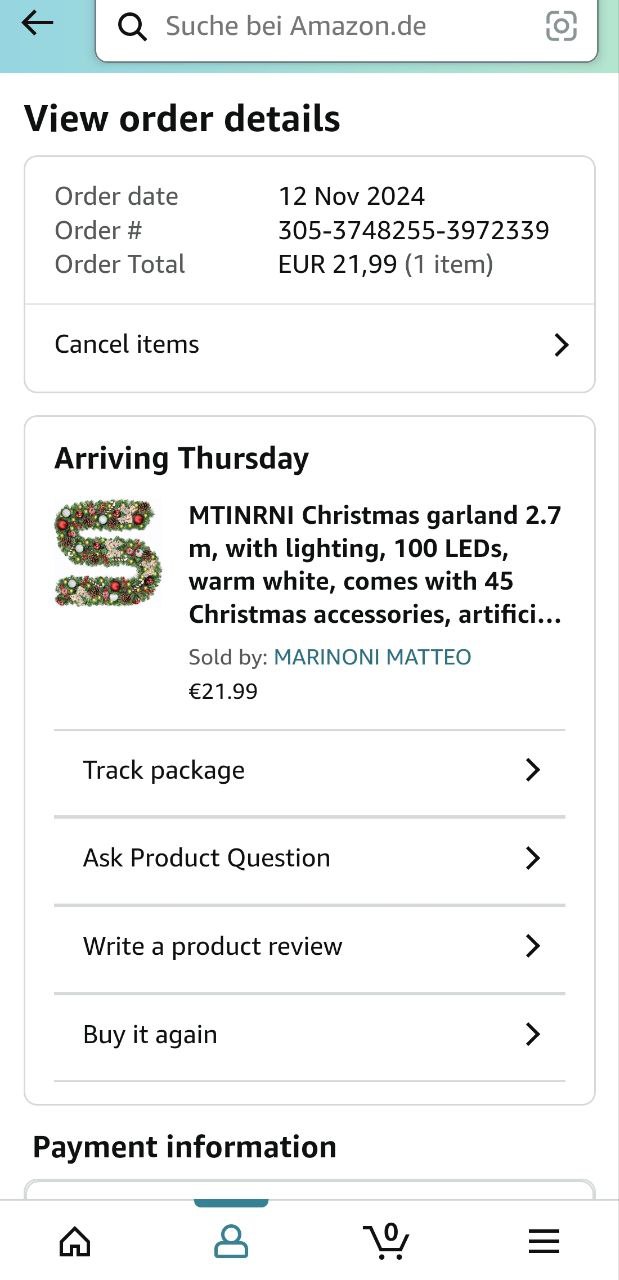This screenshot has height=1280, width=619.
Task: Focus the Suche bei Amazon.de search field
Action: [340, 27]
